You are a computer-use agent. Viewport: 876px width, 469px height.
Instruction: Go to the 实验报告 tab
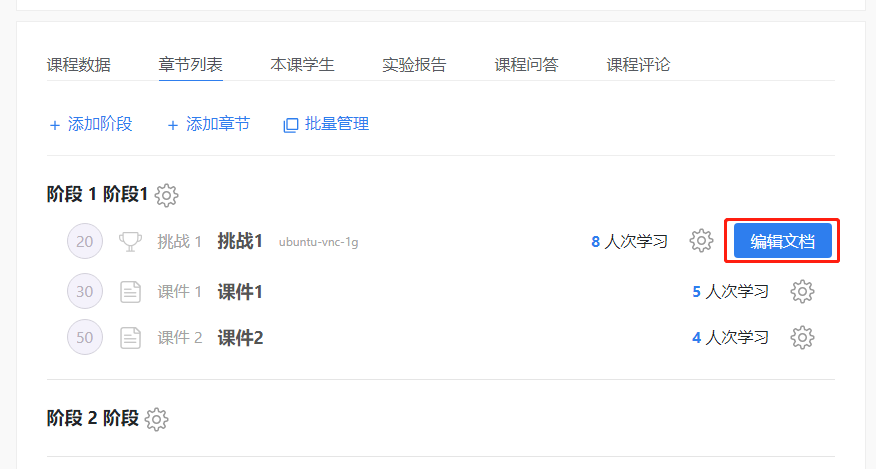414,65
